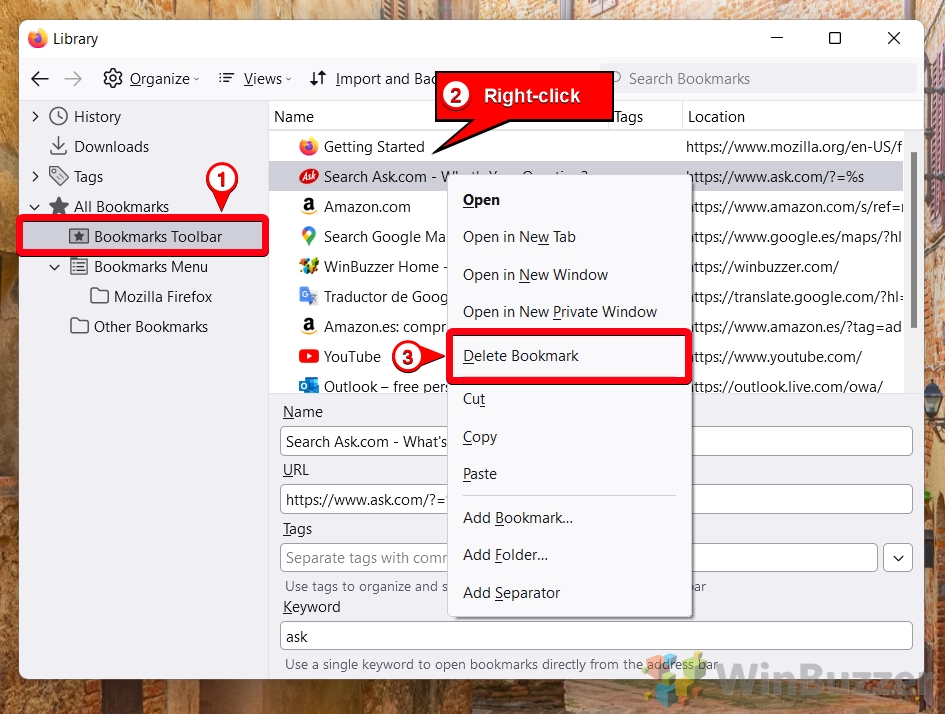Expand the History tree node
945x714 pixels.
pos(35,116)
